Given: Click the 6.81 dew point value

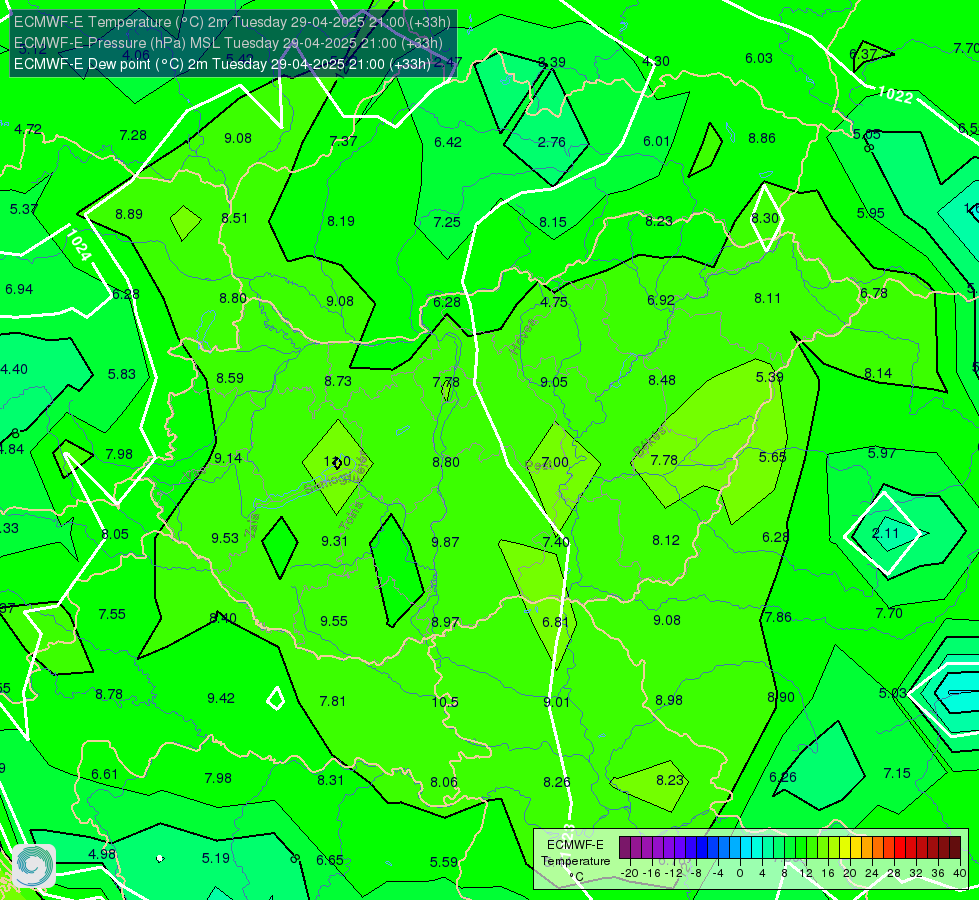Looking at the screenshot, I should [x=556, y=622].
